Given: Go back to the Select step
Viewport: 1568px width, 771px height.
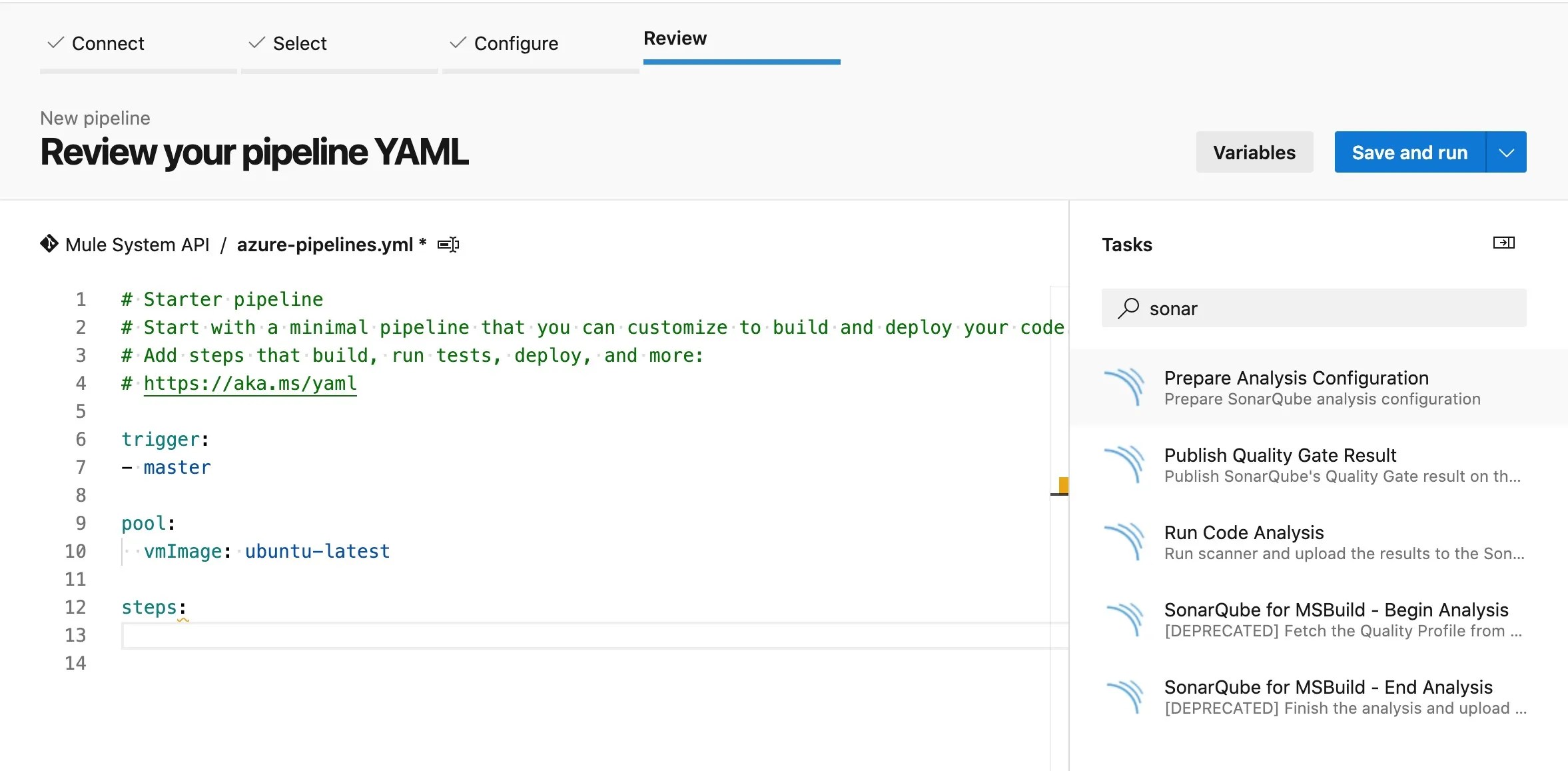Looking at the screenshot, I should (299, 43).
